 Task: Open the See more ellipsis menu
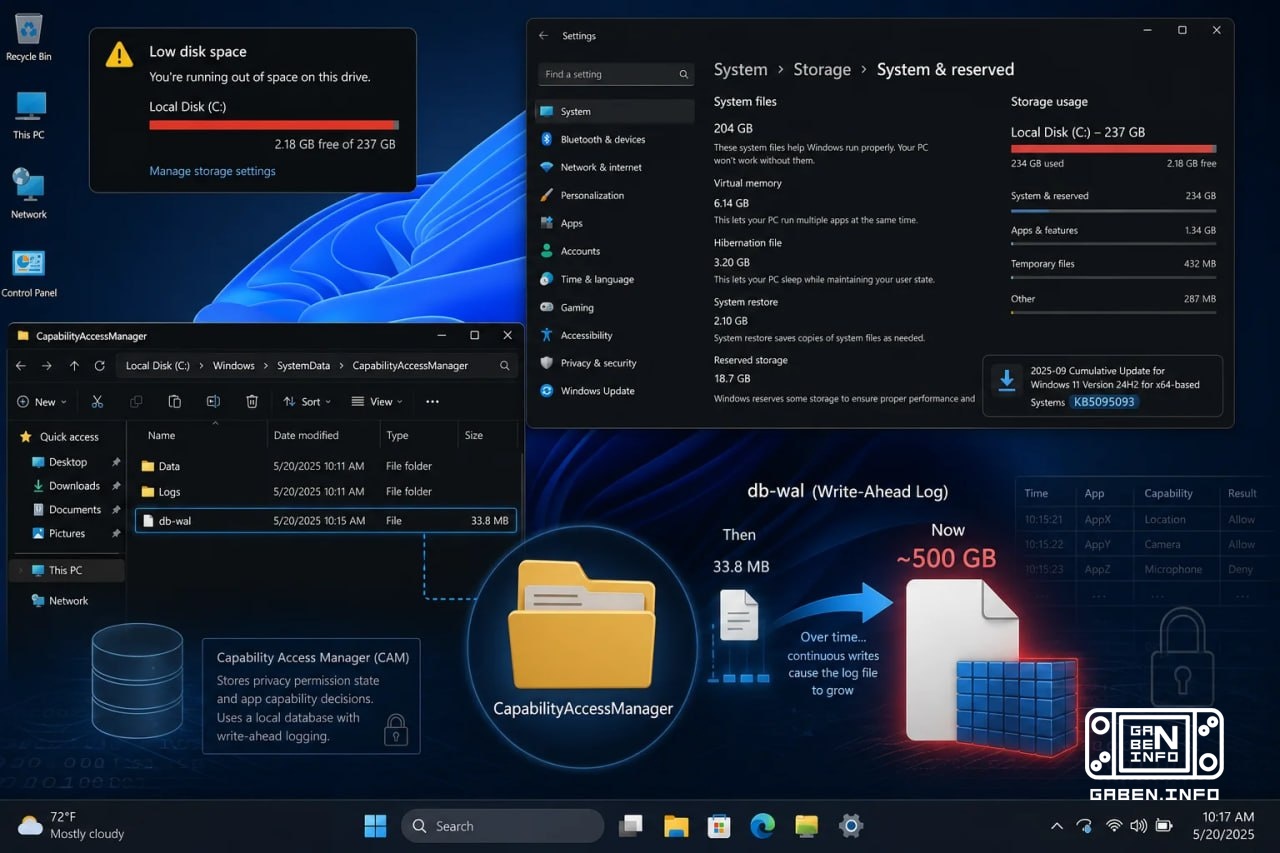(432, 402)
